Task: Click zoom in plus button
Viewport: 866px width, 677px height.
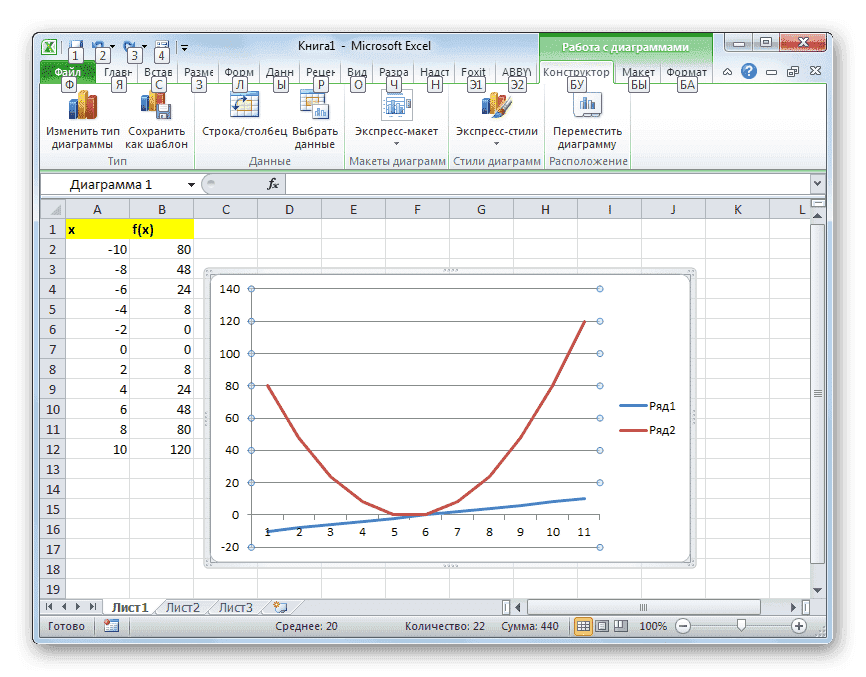Action: (798, 626)
